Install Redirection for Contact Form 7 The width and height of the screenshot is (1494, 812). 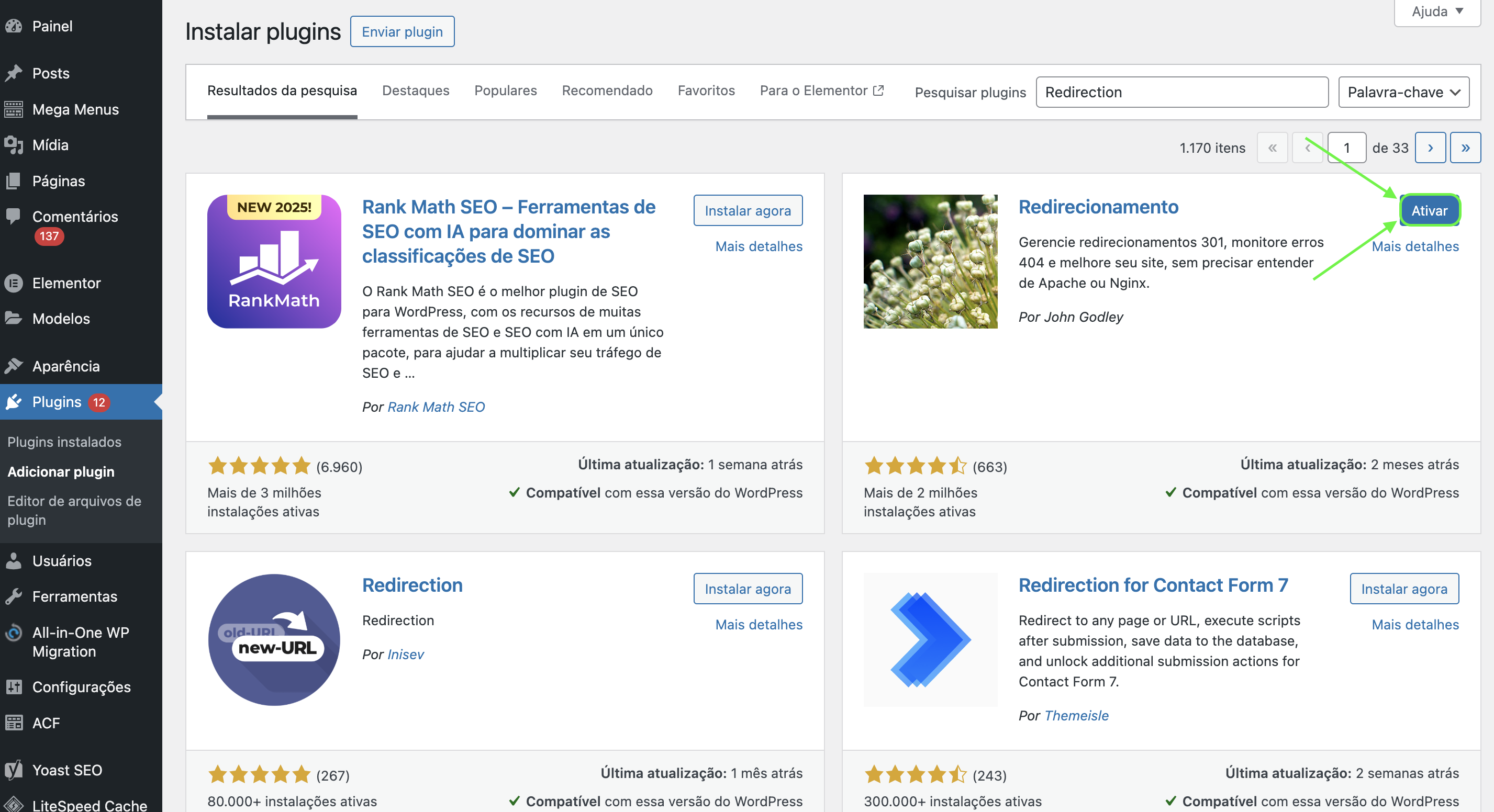click(x=1404, y=589)
